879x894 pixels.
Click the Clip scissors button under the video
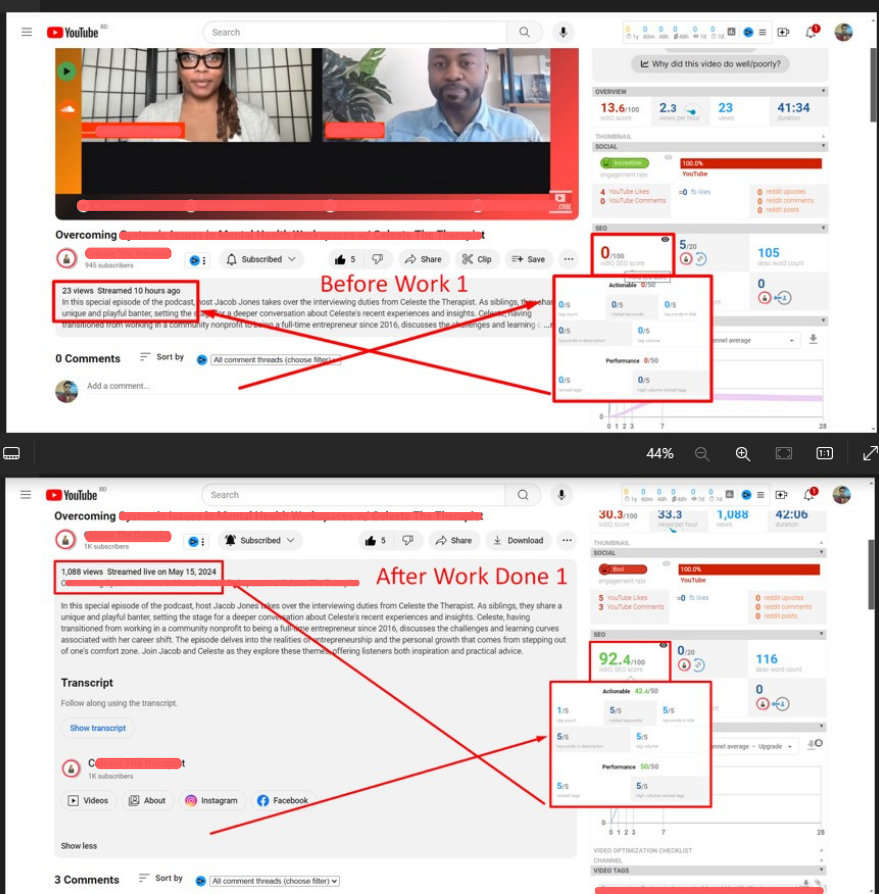tap(476, 259)
